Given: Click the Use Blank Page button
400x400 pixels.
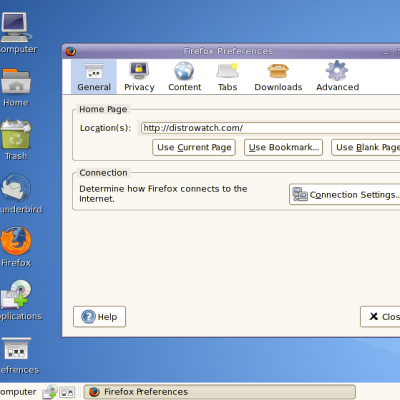Looking at the screenshot, I should click(x=366, y=147).
